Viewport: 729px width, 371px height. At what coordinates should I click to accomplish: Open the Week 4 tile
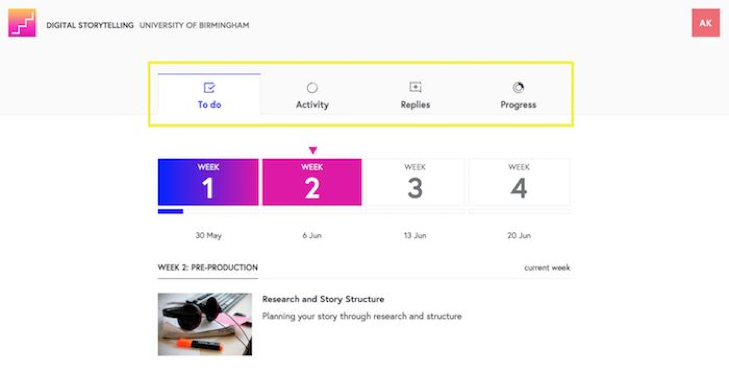pos(519,182)
